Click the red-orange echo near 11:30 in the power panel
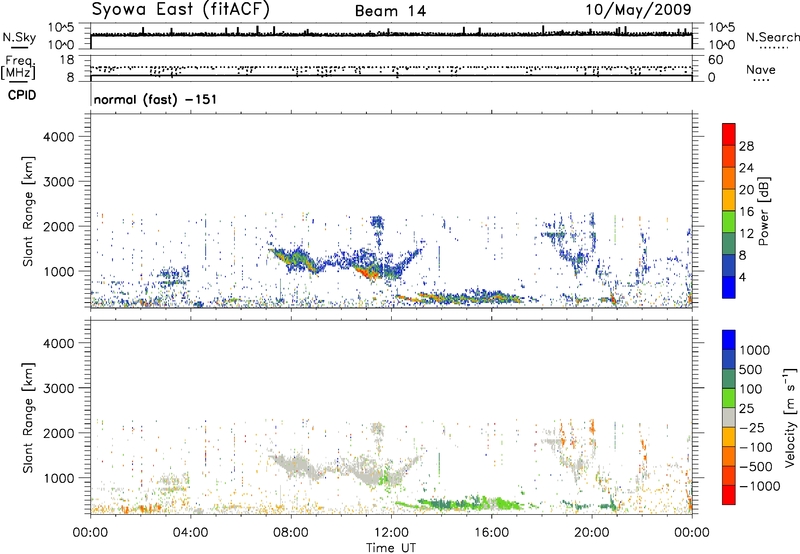The height and width of the screenshot is (554, 800). tap(368, 272)
